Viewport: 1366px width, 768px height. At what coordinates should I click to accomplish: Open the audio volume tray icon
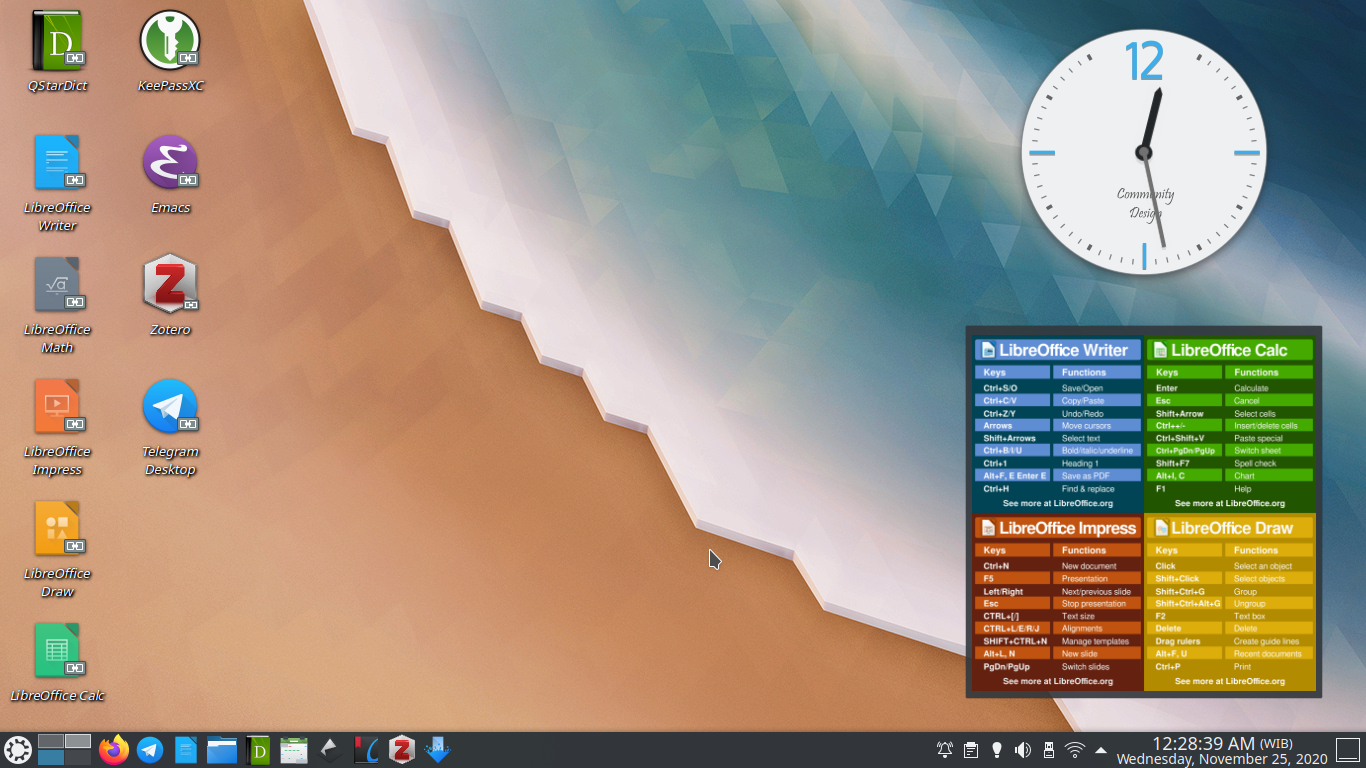1023,750
